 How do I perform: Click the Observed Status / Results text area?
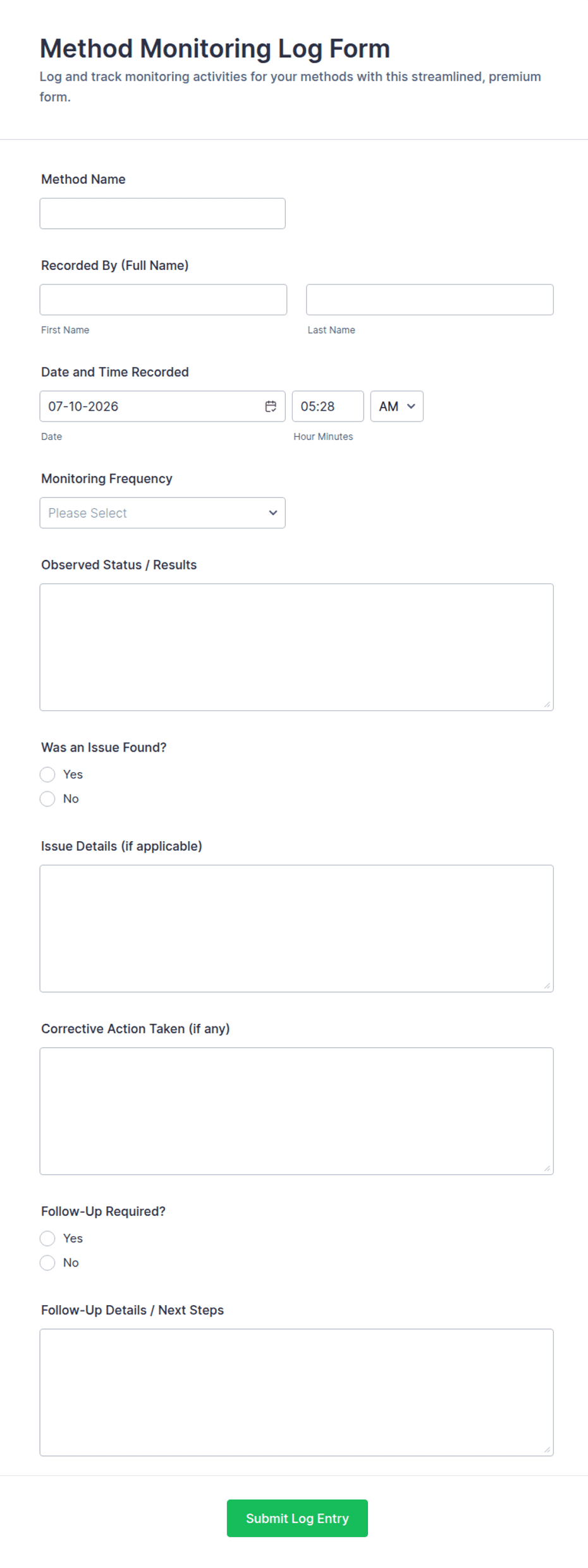(297, 647)
